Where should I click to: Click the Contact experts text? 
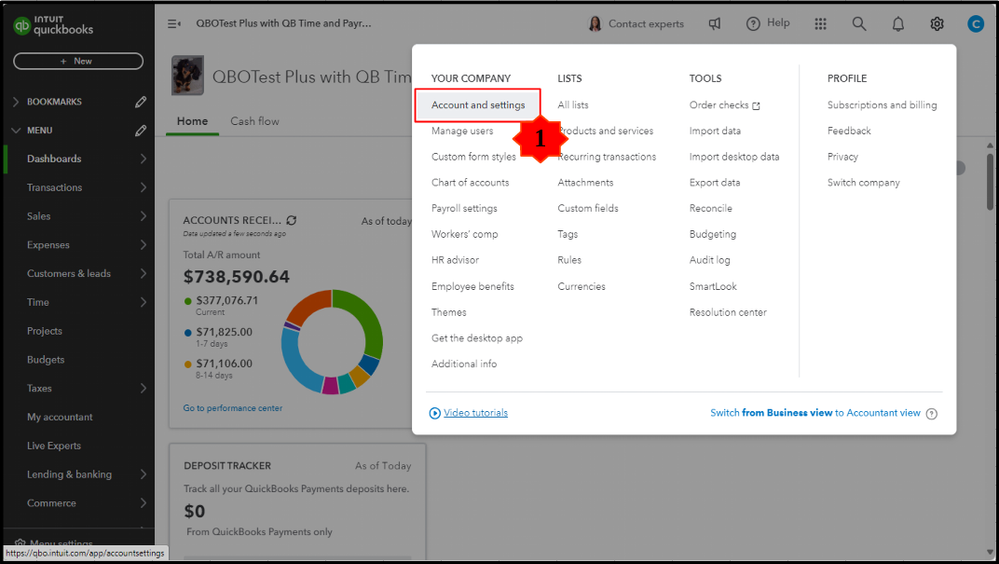pyautogui.click(x=645, y=24)
